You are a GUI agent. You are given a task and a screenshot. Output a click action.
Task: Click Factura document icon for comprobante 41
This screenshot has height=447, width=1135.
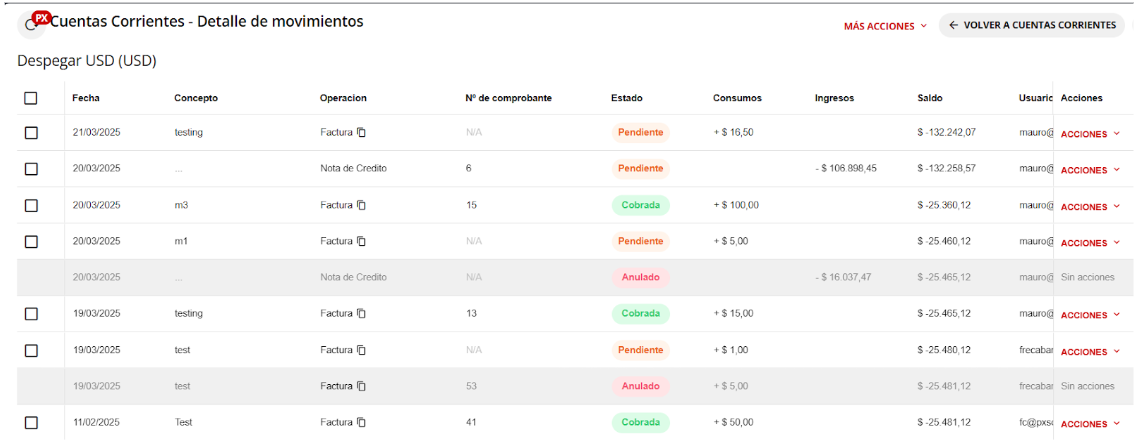(x=362, y=423)
